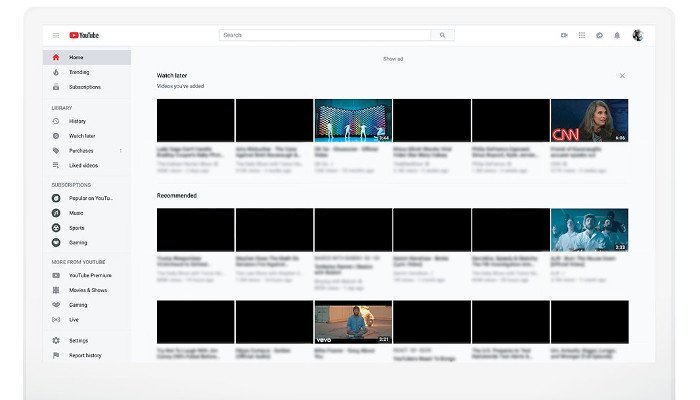Go to Trending
700x400 pixels.
coord(79,72)
